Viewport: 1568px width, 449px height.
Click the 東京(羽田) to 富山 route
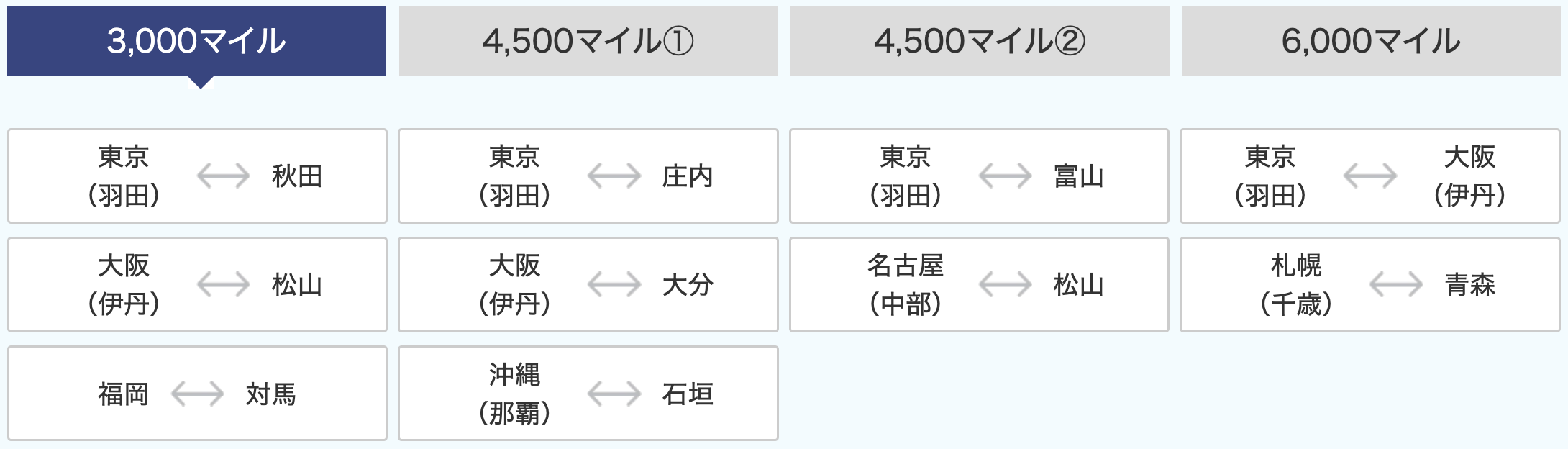(x=979, y=176)
